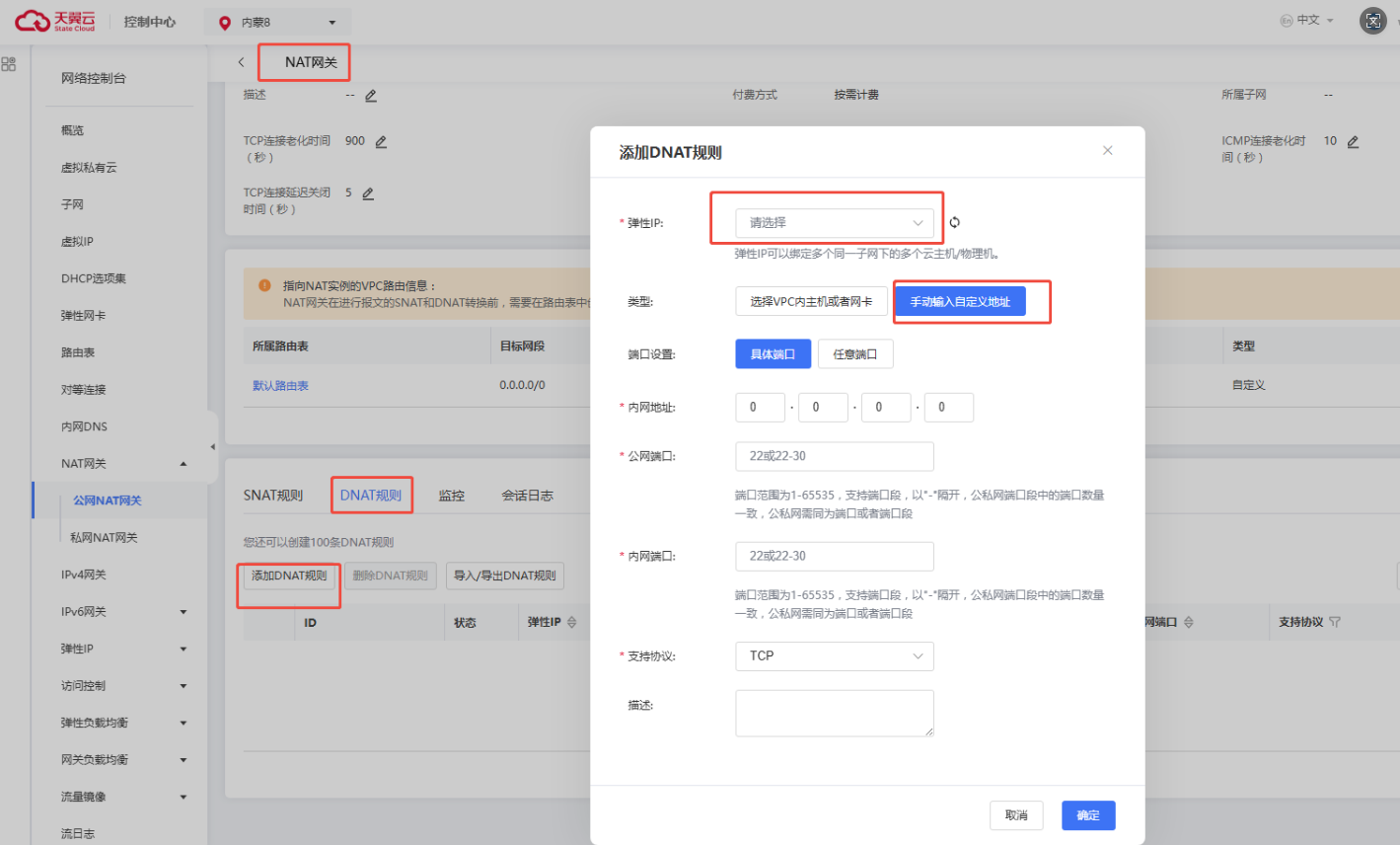Click the user avatar icon at top right
This screenshot has width=1400, height=845.
(x=1372, y=21)
